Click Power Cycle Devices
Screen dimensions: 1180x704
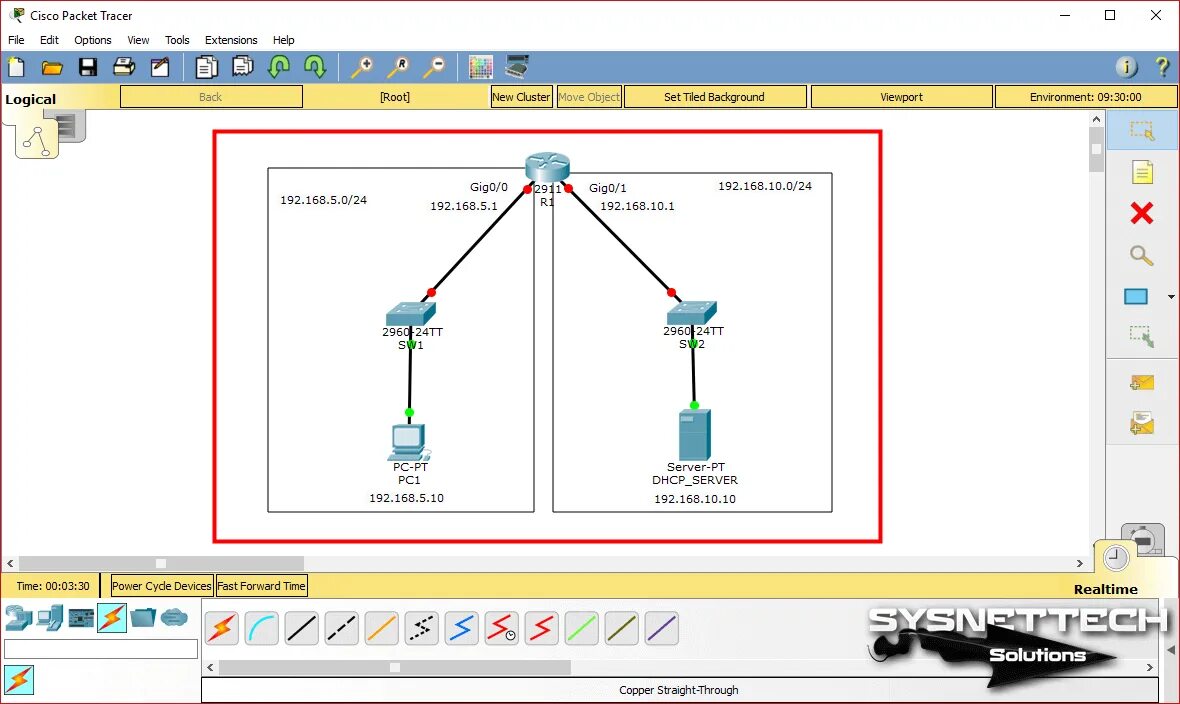161,586
